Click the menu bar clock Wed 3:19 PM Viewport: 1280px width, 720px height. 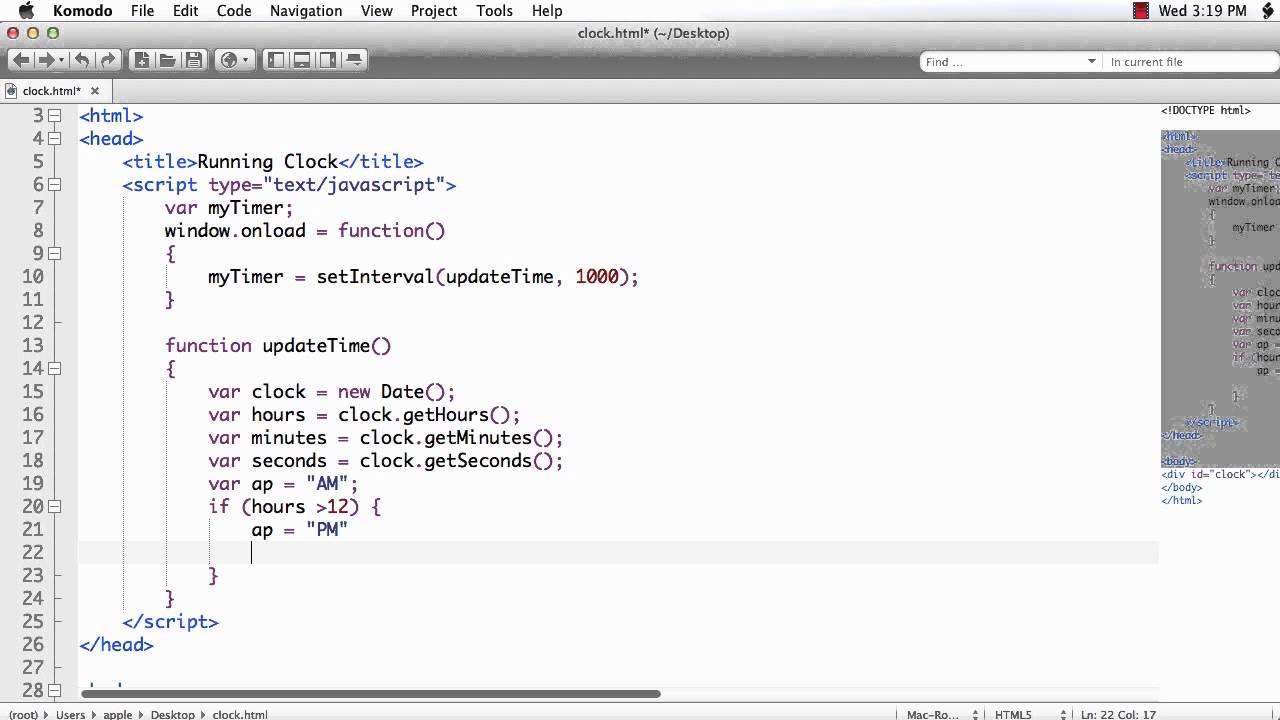pos(1203,11)
